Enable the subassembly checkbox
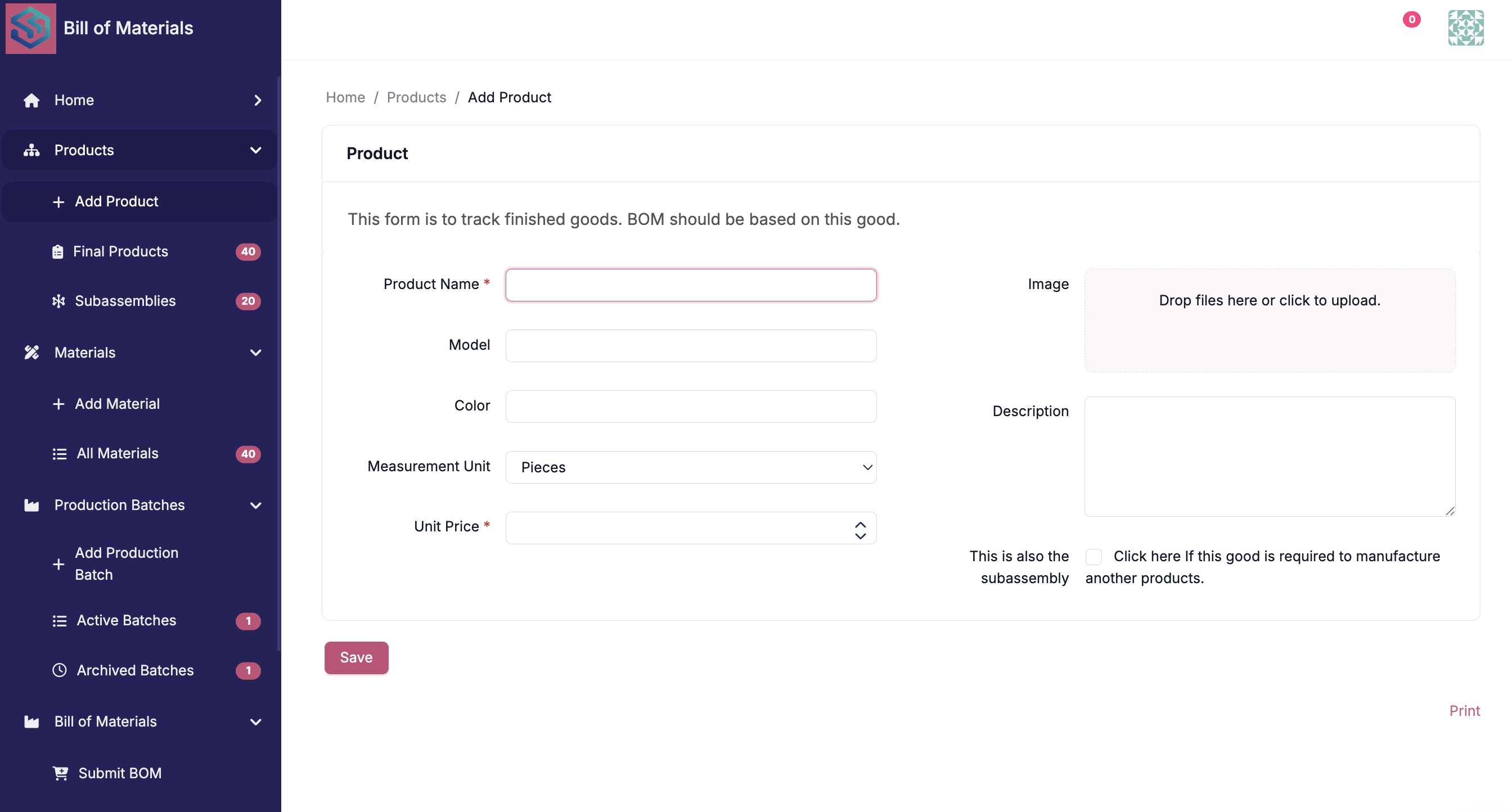The width and height of the screenshot is (1512, 812). pos(1093,556)
